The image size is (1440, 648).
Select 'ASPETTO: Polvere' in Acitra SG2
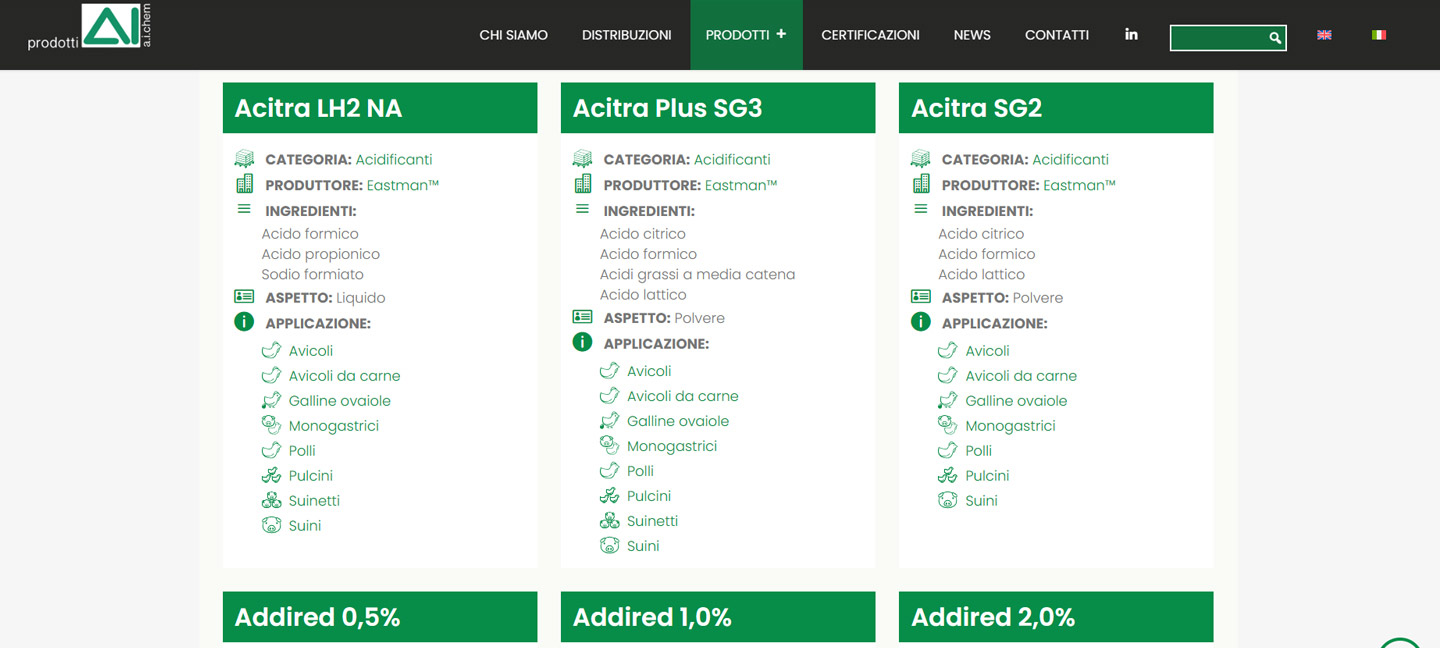(1002, 298)
